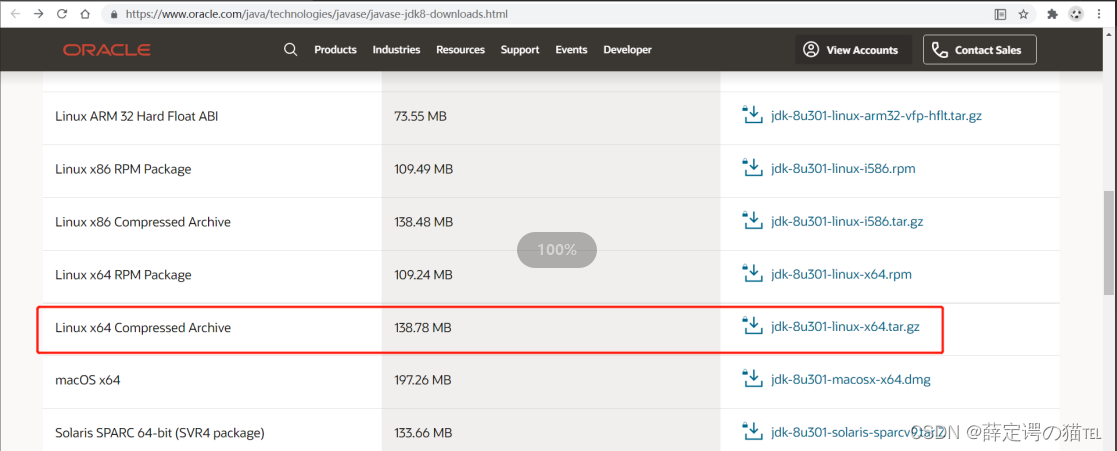Download jdk-8u301-linux-i586.tar.gz link
Image resolution: width=1117 pixels, height=451 pixels.
[x=847, y=222]
